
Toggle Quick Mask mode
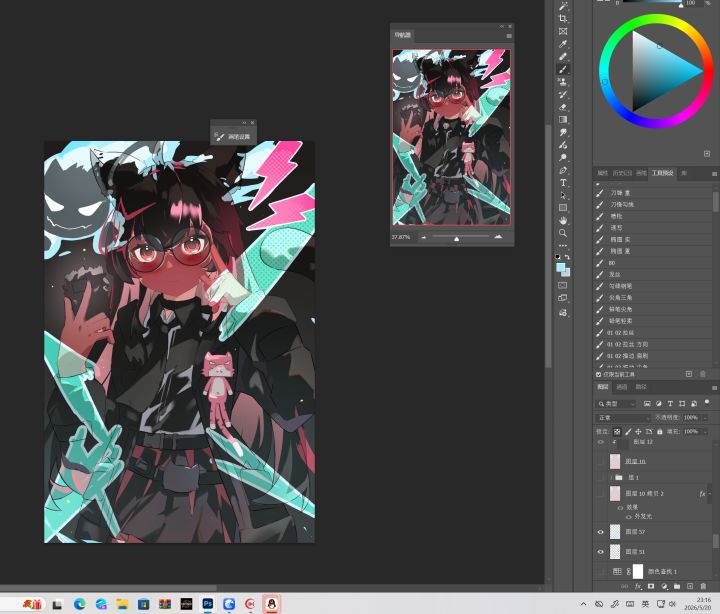pos(563,285)
